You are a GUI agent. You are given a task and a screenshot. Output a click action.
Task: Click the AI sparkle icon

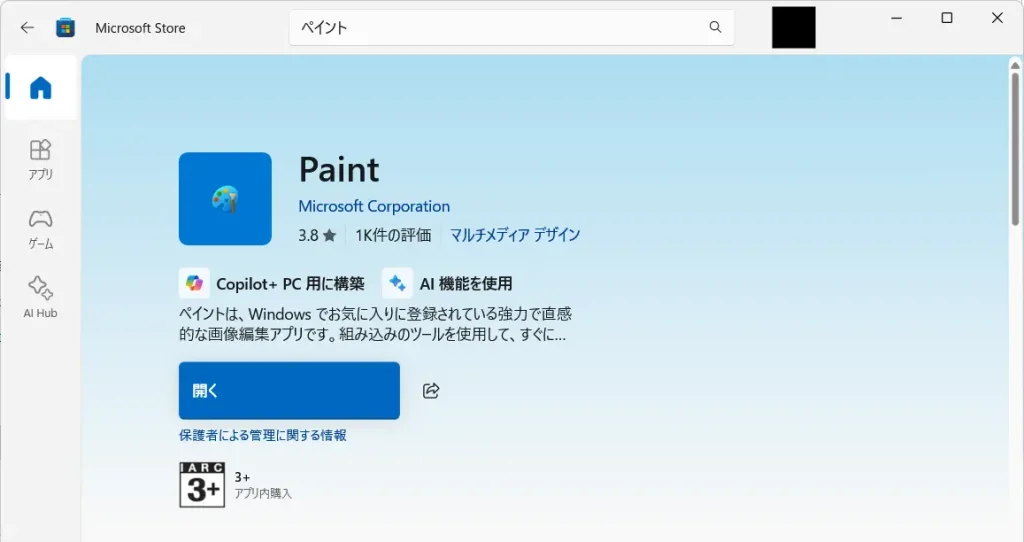click(397, 283)
